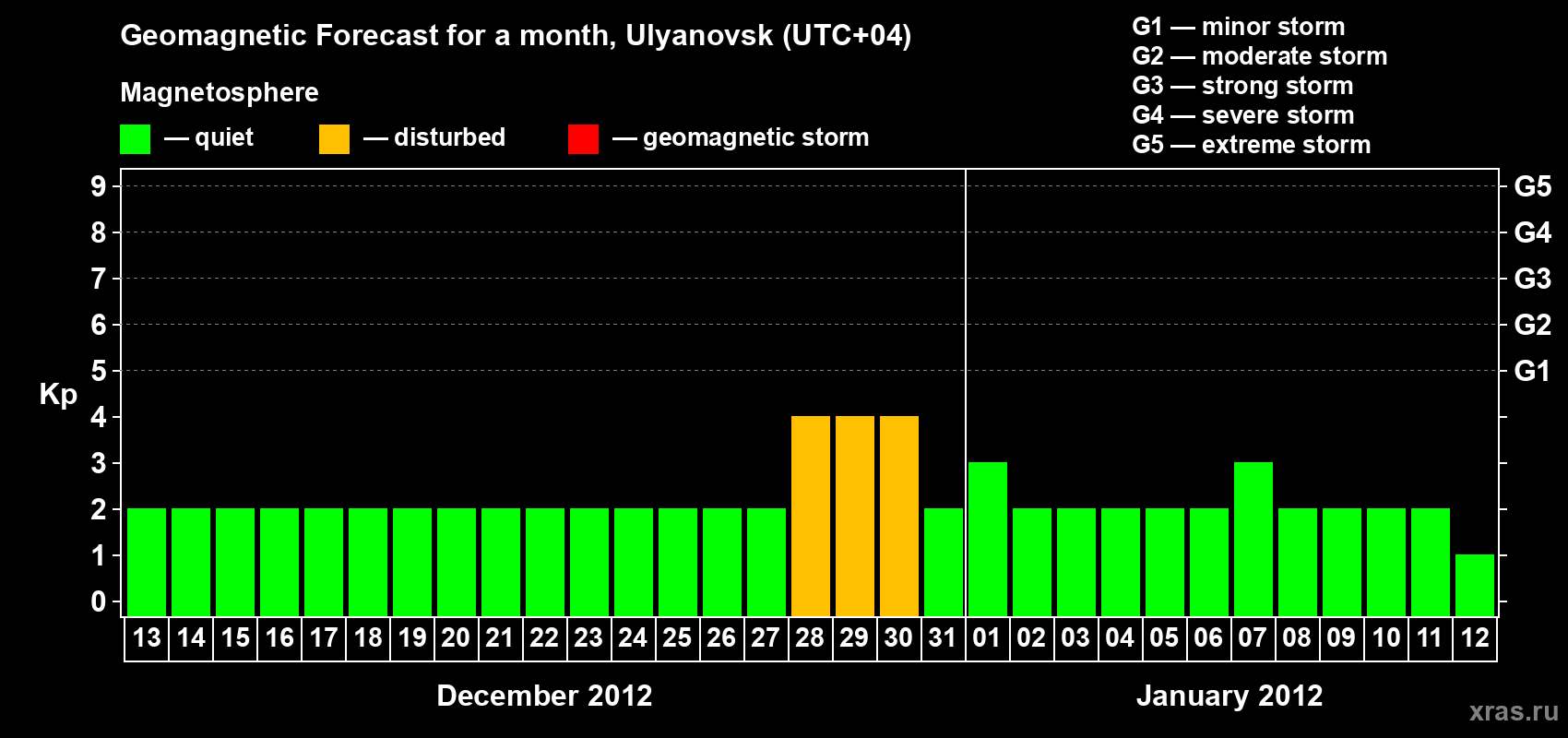Select the orange bar for December 28
This screenshot has width=1568, height=738.
pyautogui.click(x=811, y=516)
